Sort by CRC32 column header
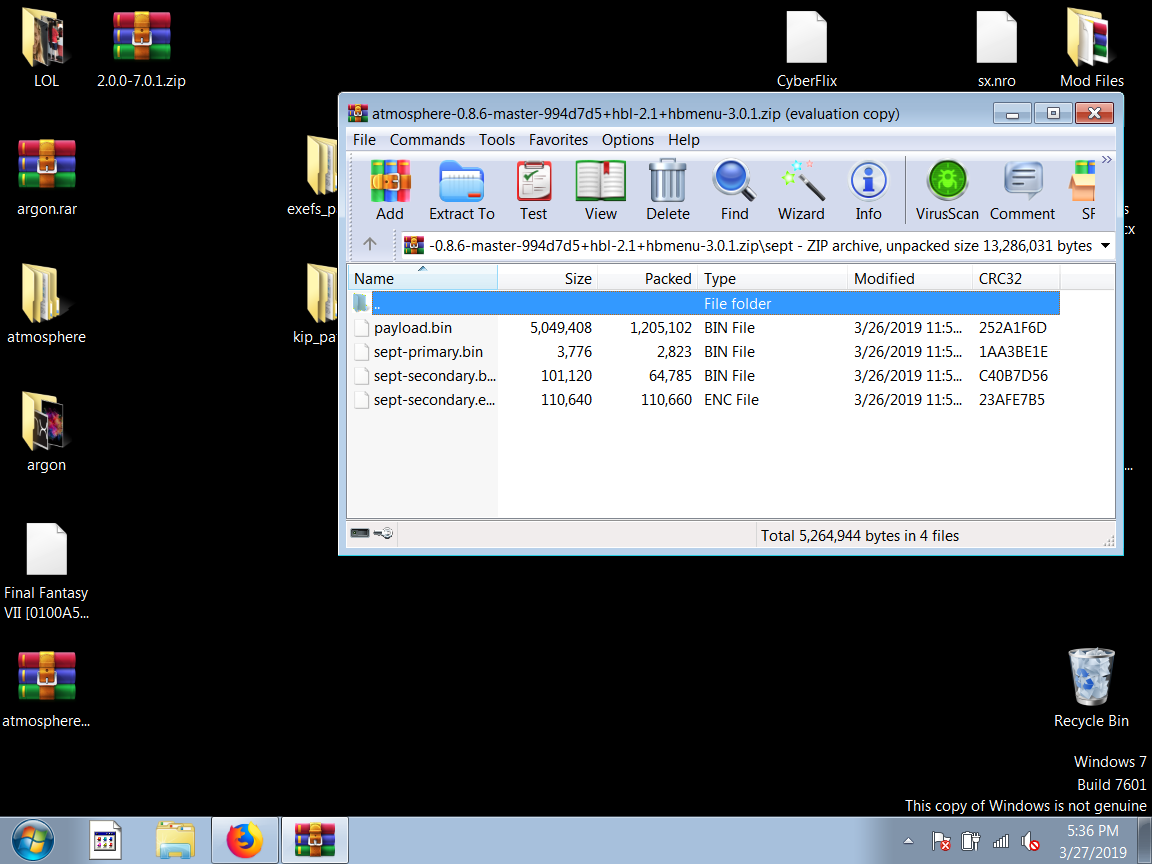 click(x=1016, y=278)
